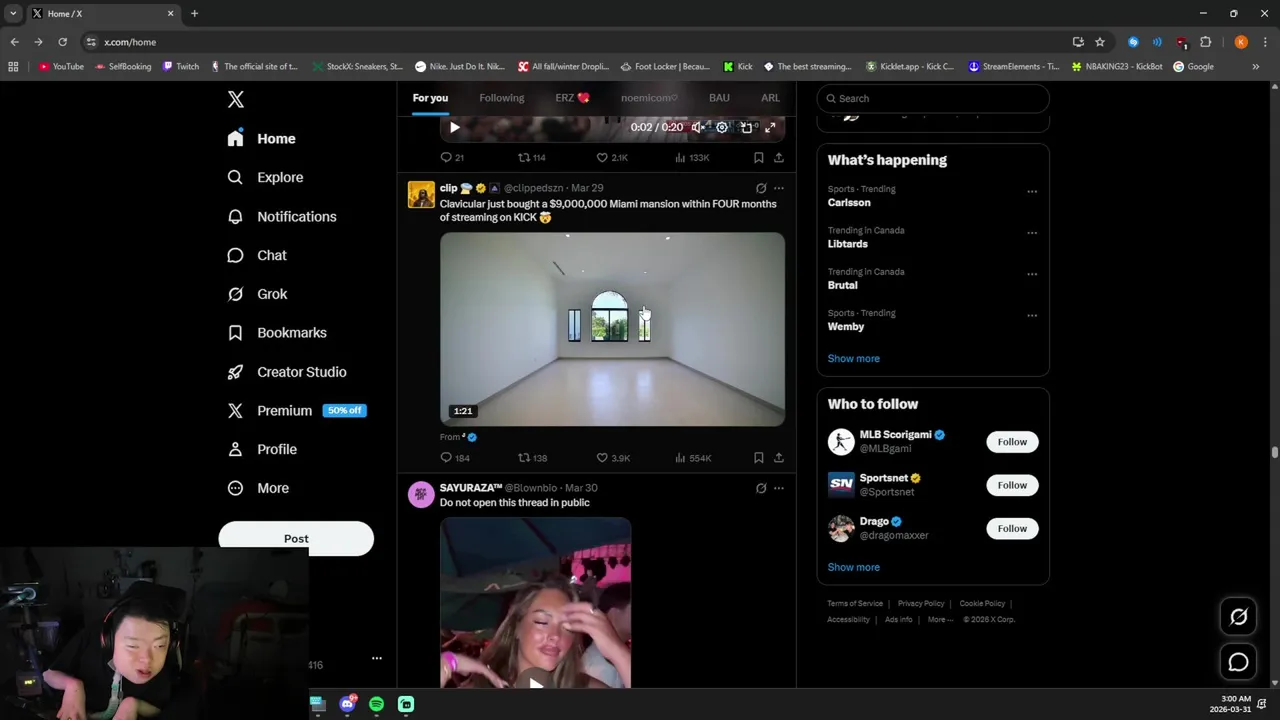The image size is (1280, 720).
Task: Open top video playback settings gear
Action: click(x=722, y=127)
